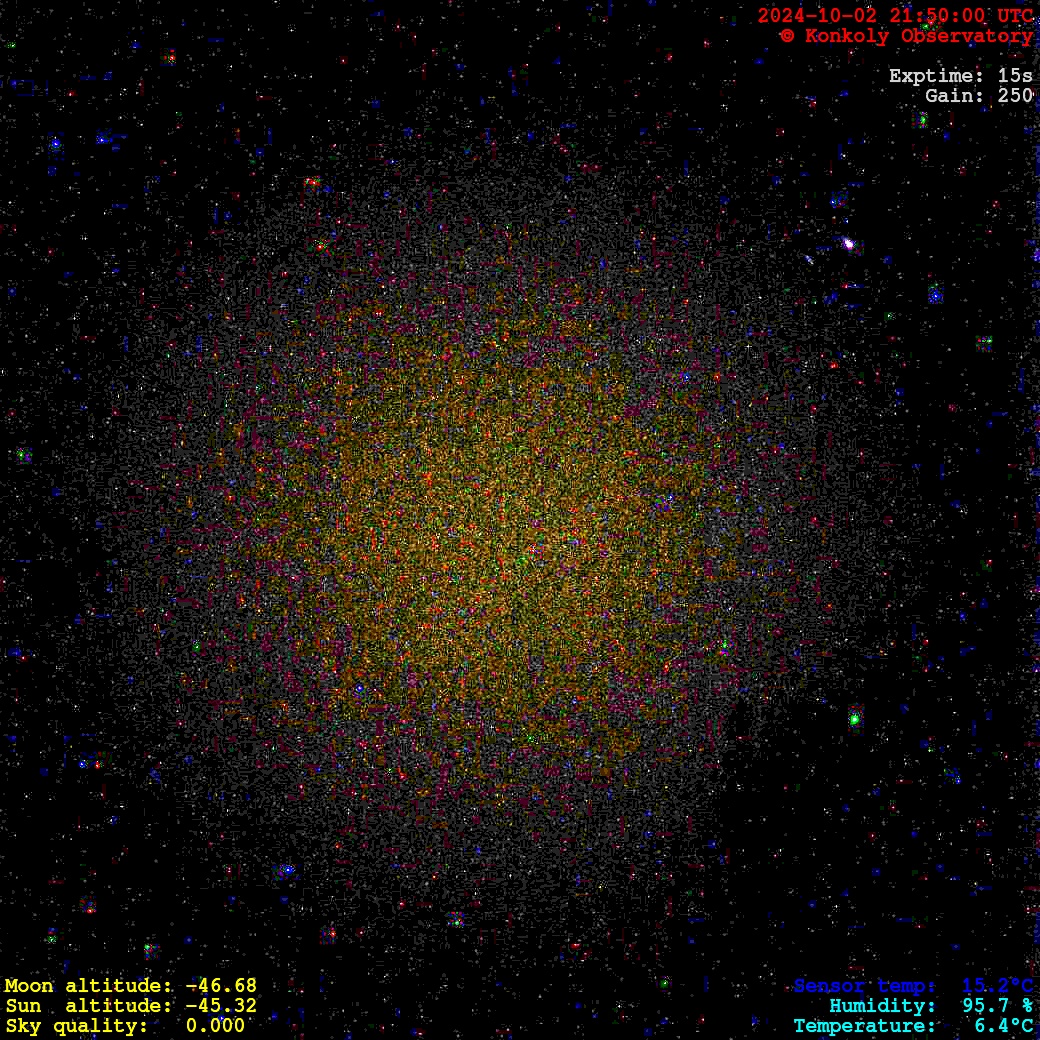Screen dimensions: 1040x1040
Task: Click the 0.000 sky quality value
Action: (x=215, y=1026)
